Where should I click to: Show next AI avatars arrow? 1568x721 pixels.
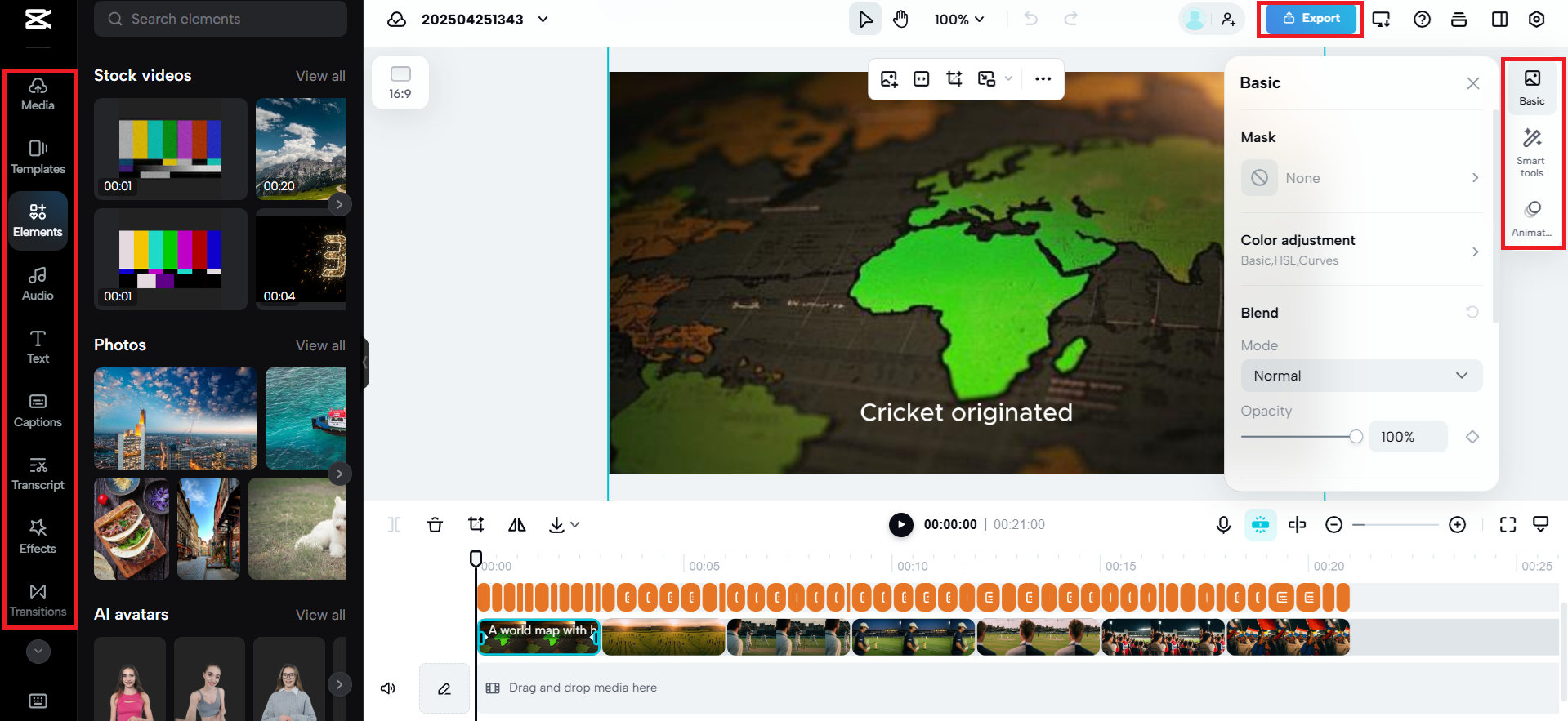click(339, 684)
